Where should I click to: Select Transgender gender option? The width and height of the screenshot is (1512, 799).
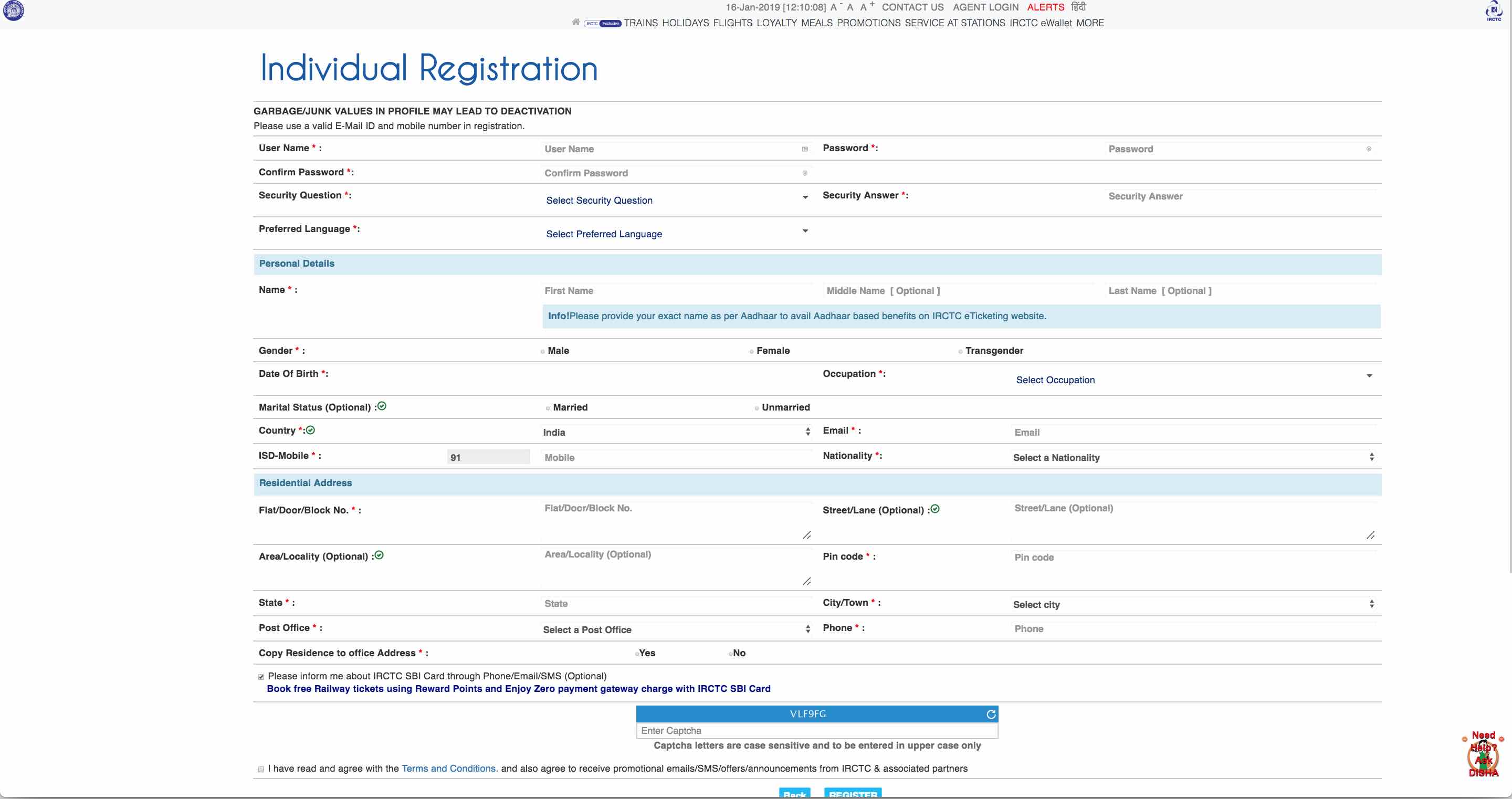960,352
